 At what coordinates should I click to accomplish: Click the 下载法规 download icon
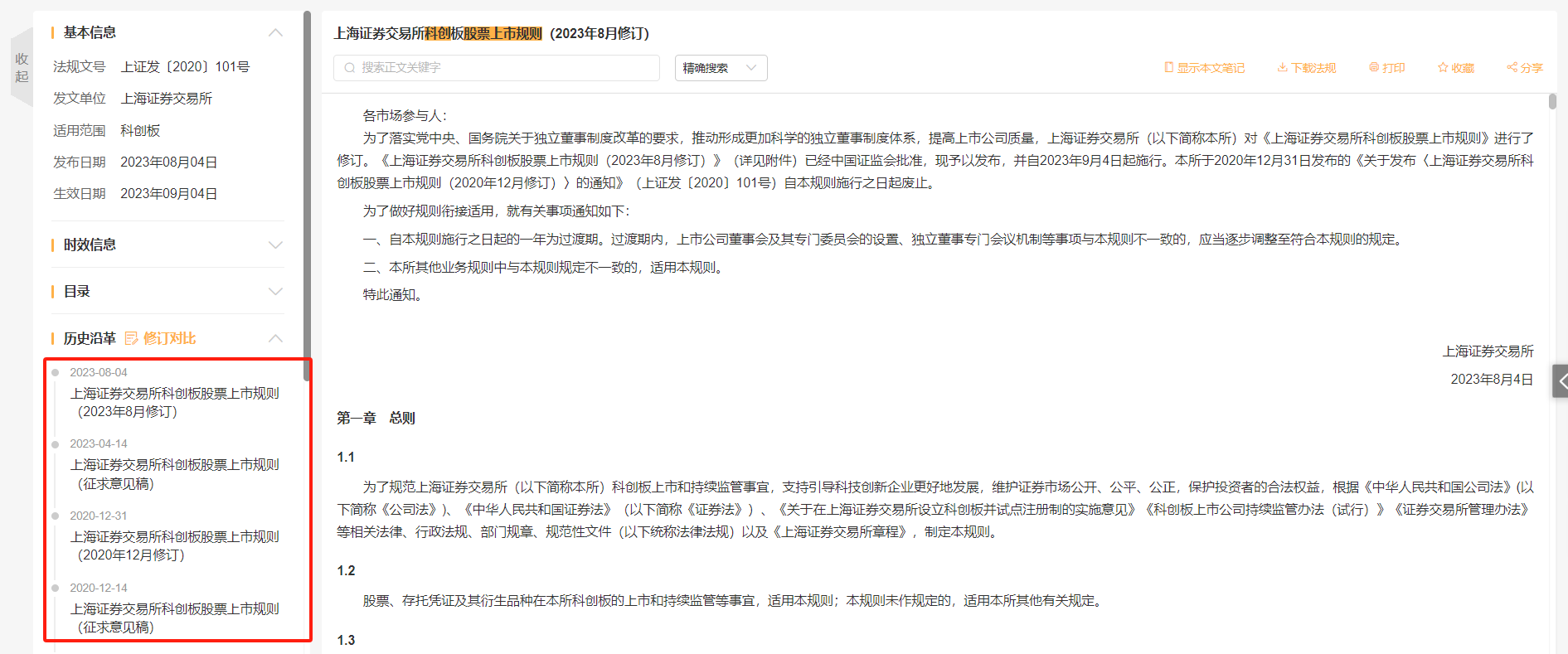(x=1282, y=67)
